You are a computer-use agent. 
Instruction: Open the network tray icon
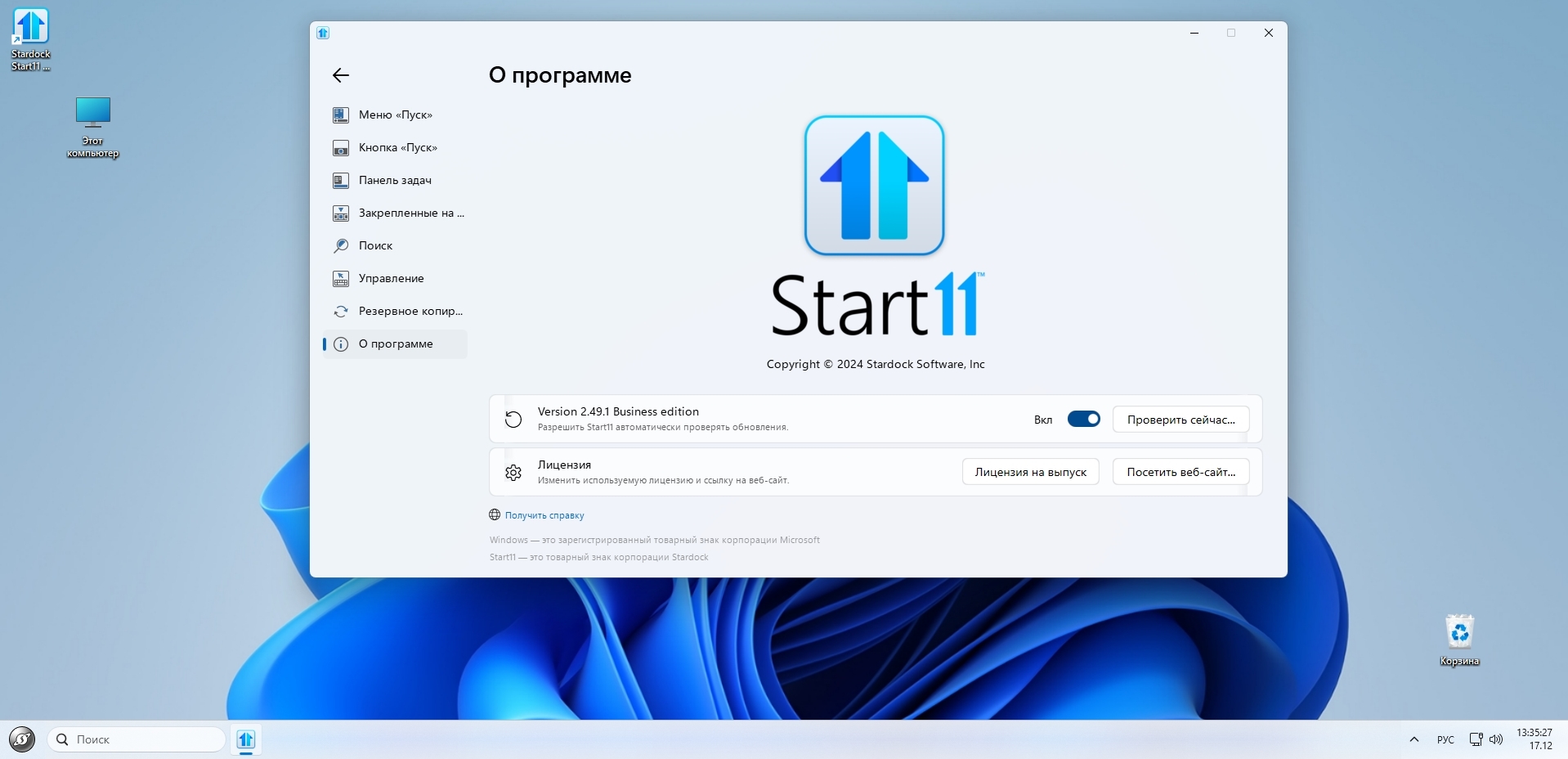pos(1476,739)
